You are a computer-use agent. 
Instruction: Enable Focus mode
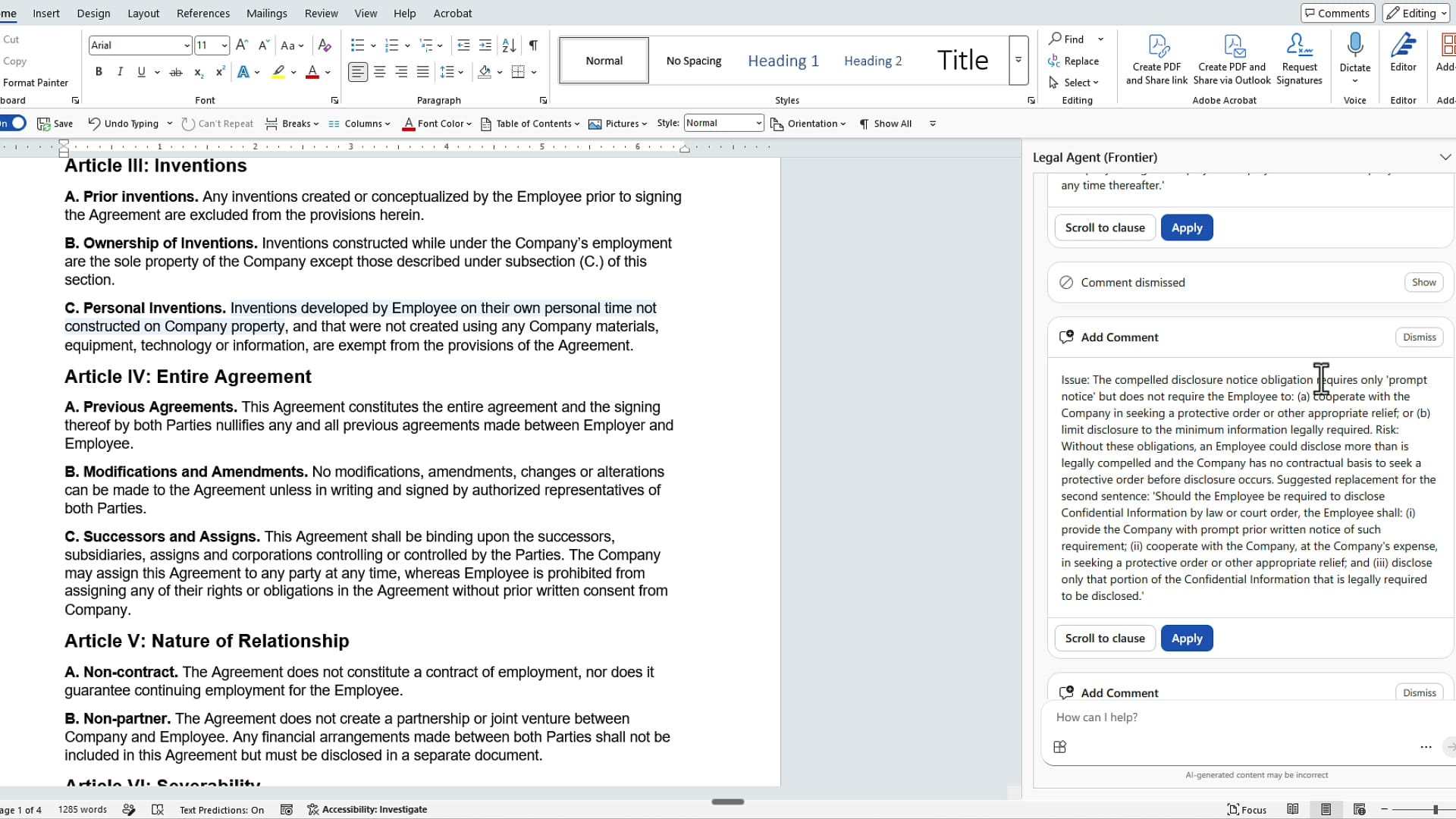pos(1247,809)
